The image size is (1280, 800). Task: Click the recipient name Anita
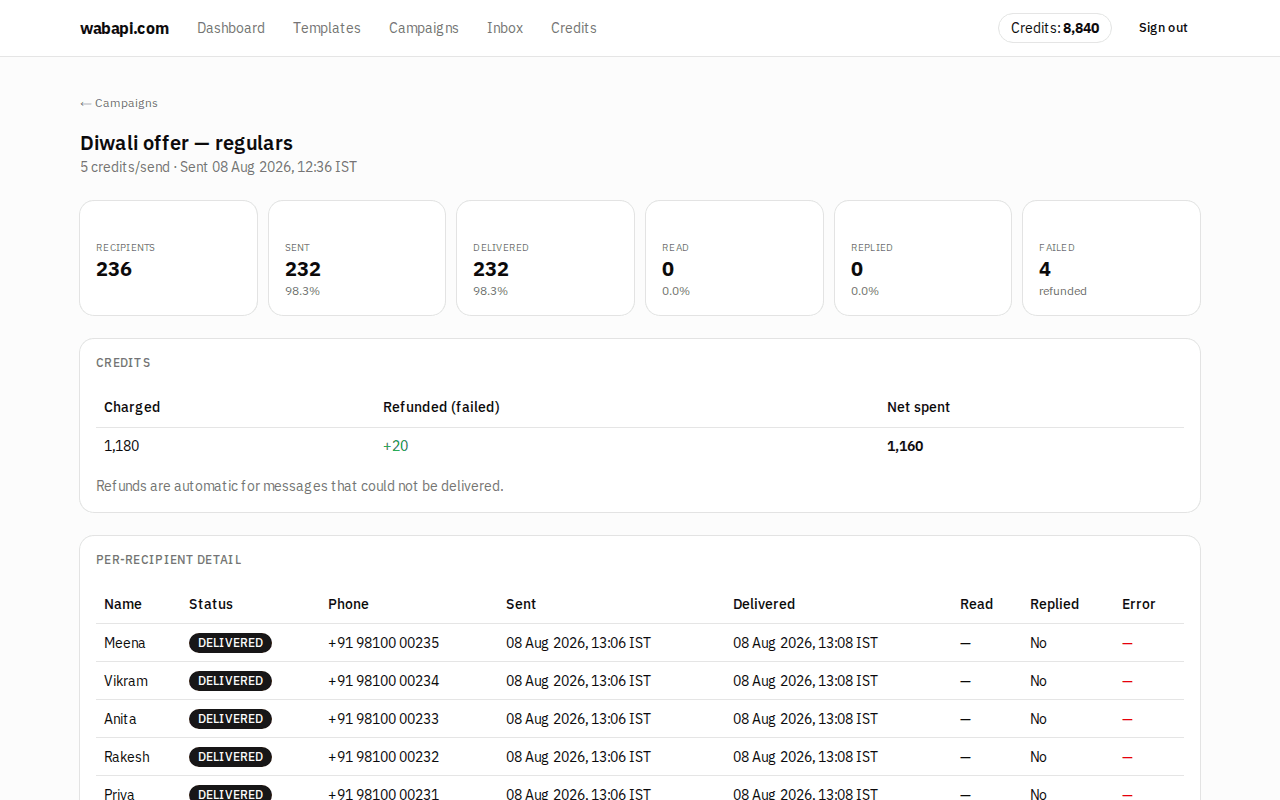(120, 719)
